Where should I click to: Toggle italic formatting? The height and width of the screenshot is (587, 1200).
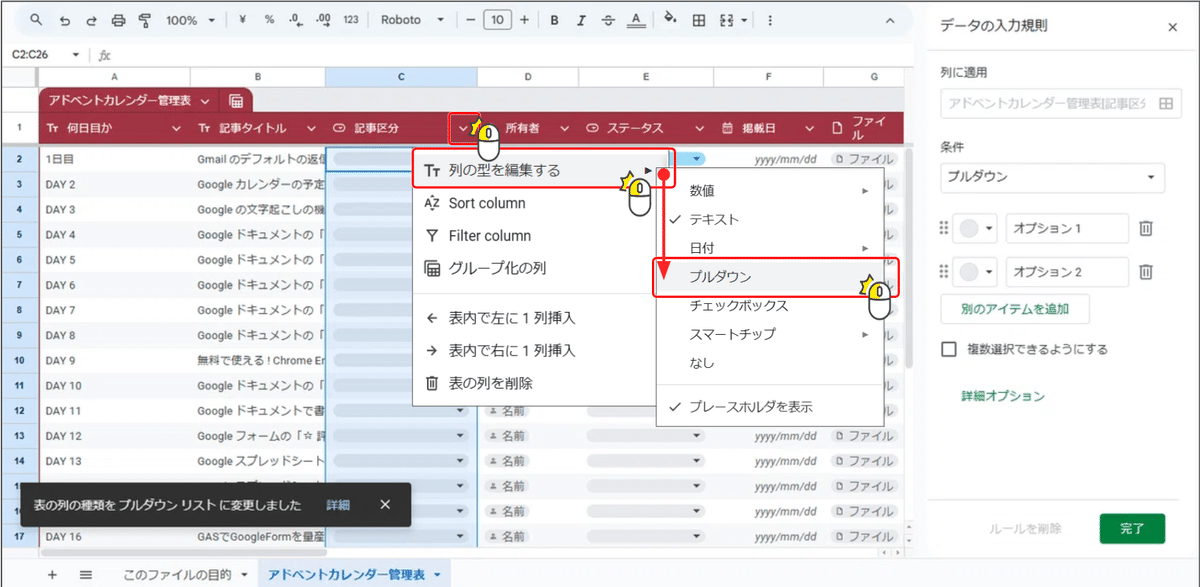pos(580,20)
